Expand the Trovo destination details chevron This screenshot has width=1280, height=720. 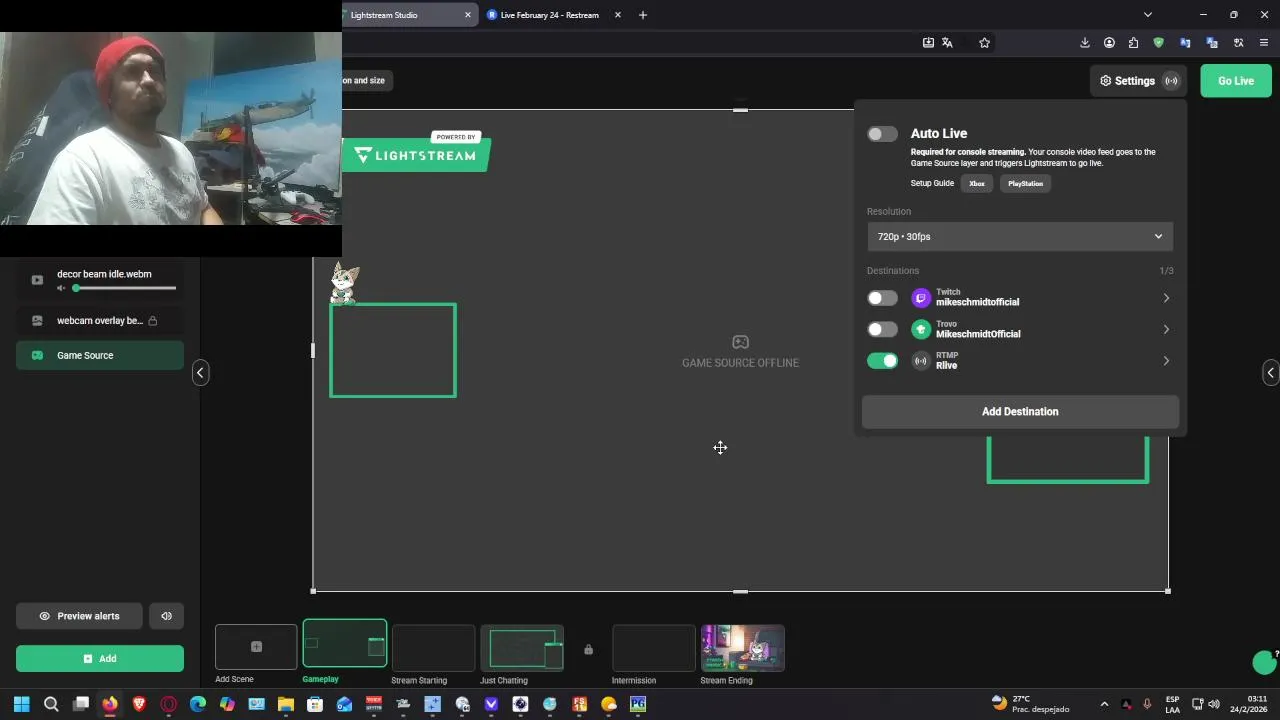[1166, 329]
